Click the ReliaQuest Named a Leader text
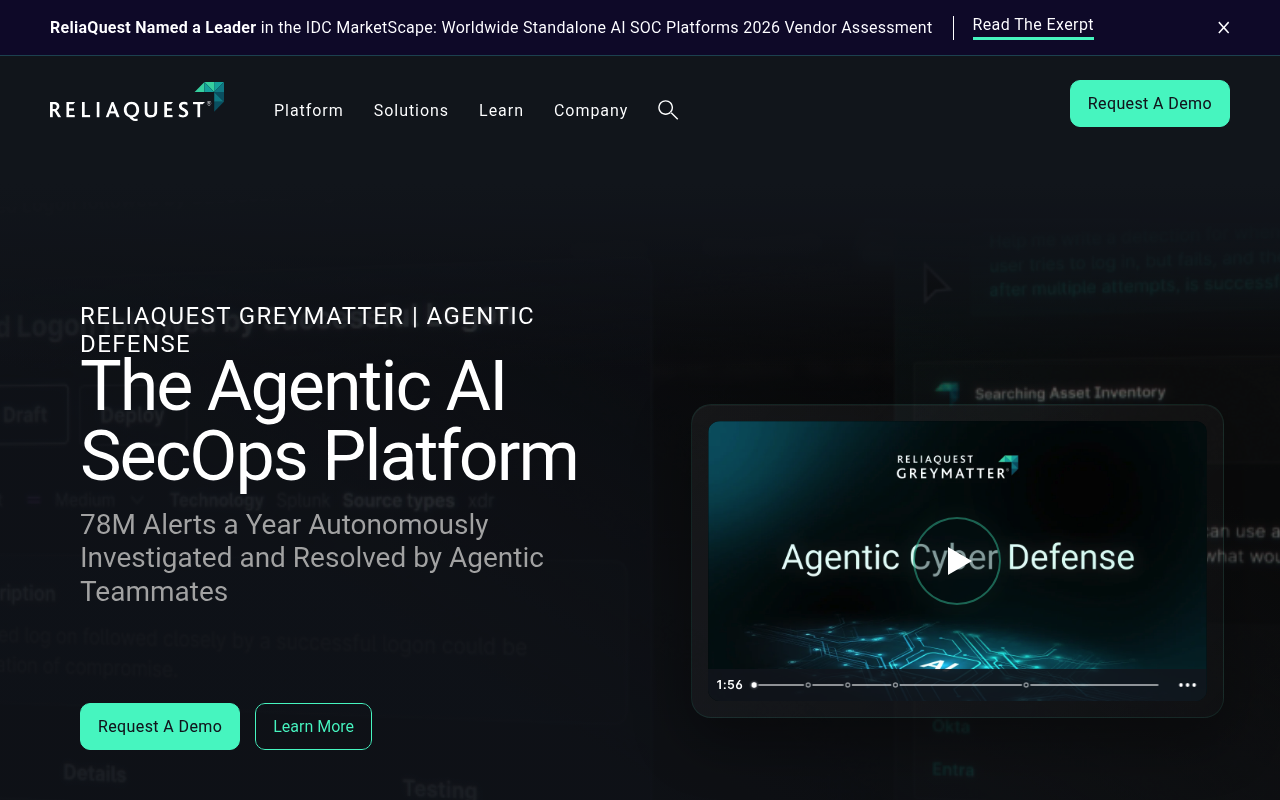 tap(153, 28)
